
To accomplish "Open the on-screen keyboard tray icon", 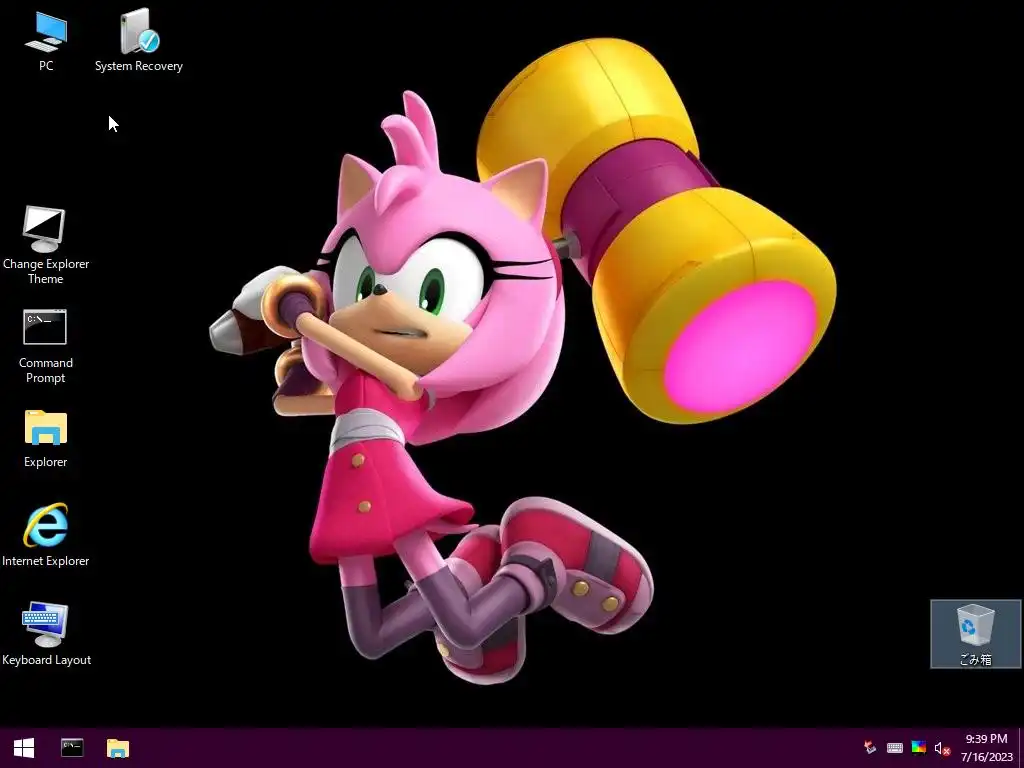I will point(895,748).
